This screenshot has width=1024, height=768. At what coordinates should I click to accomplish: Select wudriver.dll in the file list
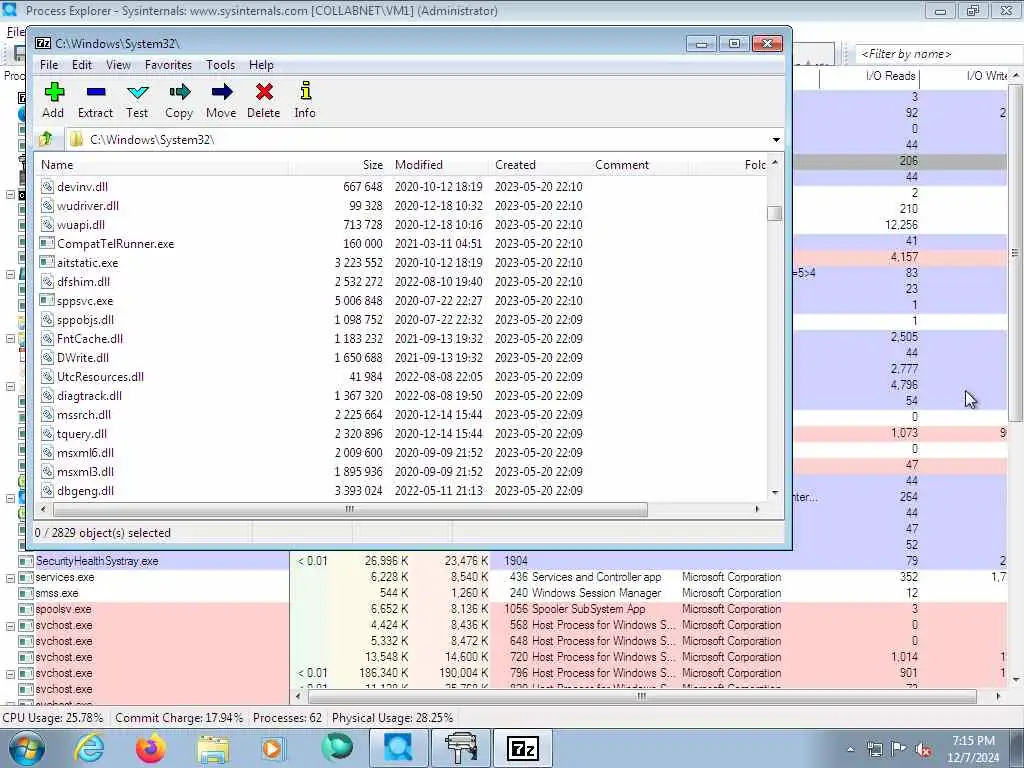coord(88,206)
